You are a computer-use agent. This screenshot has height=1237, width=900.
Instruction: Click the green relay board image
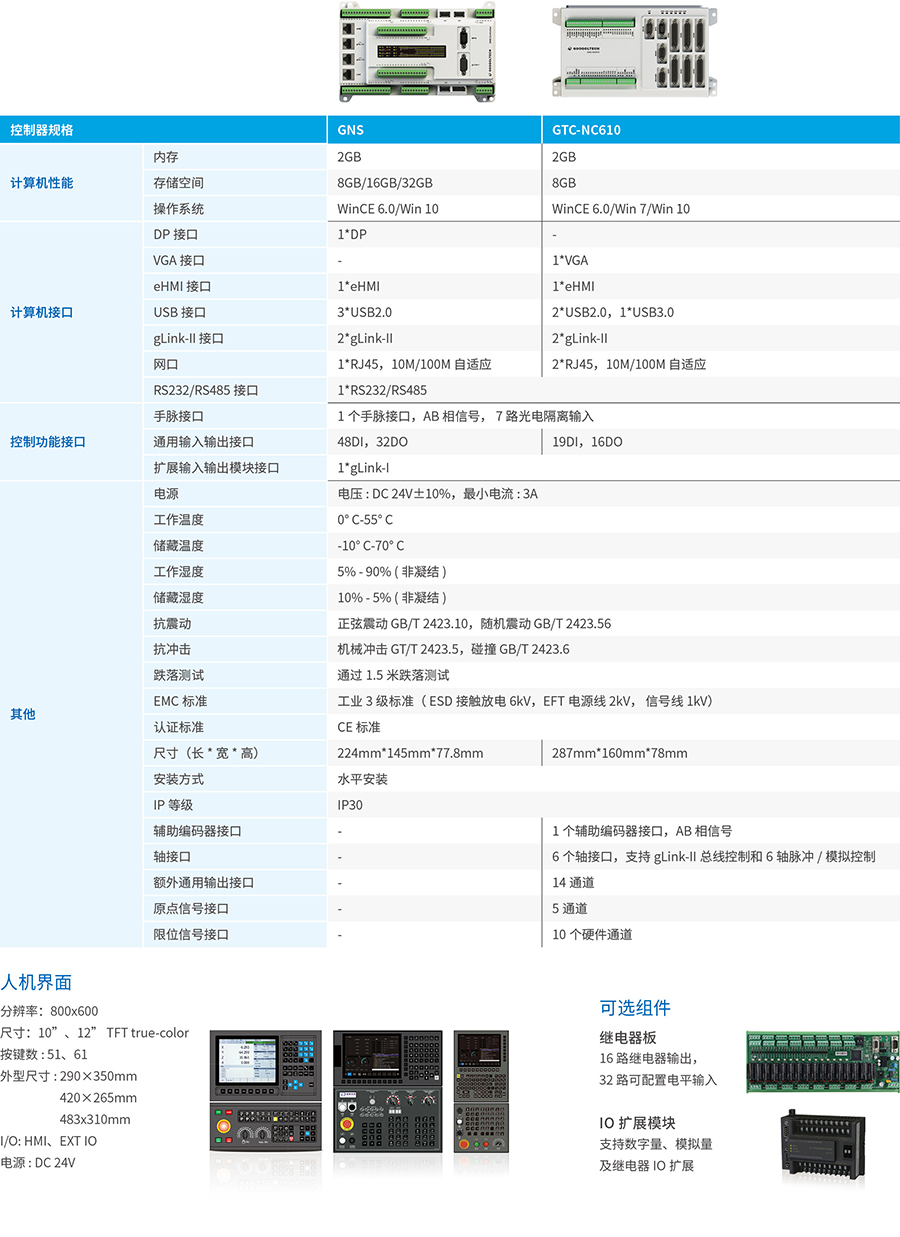(822, 1062)
